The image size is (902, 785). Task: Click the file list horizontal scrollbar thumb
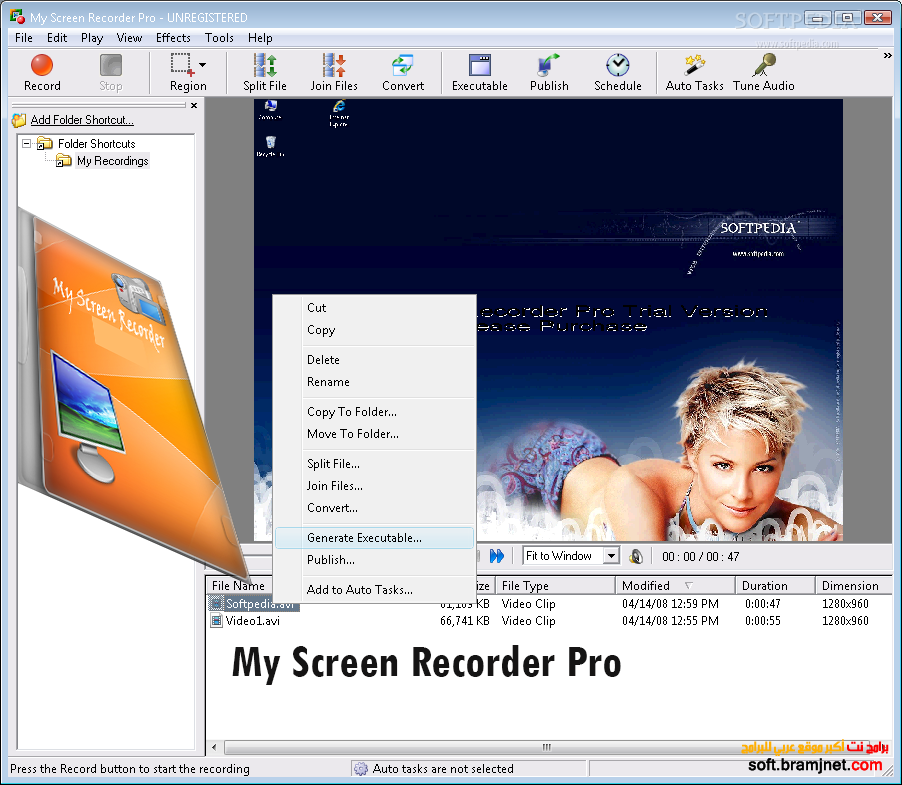[546, 748]
